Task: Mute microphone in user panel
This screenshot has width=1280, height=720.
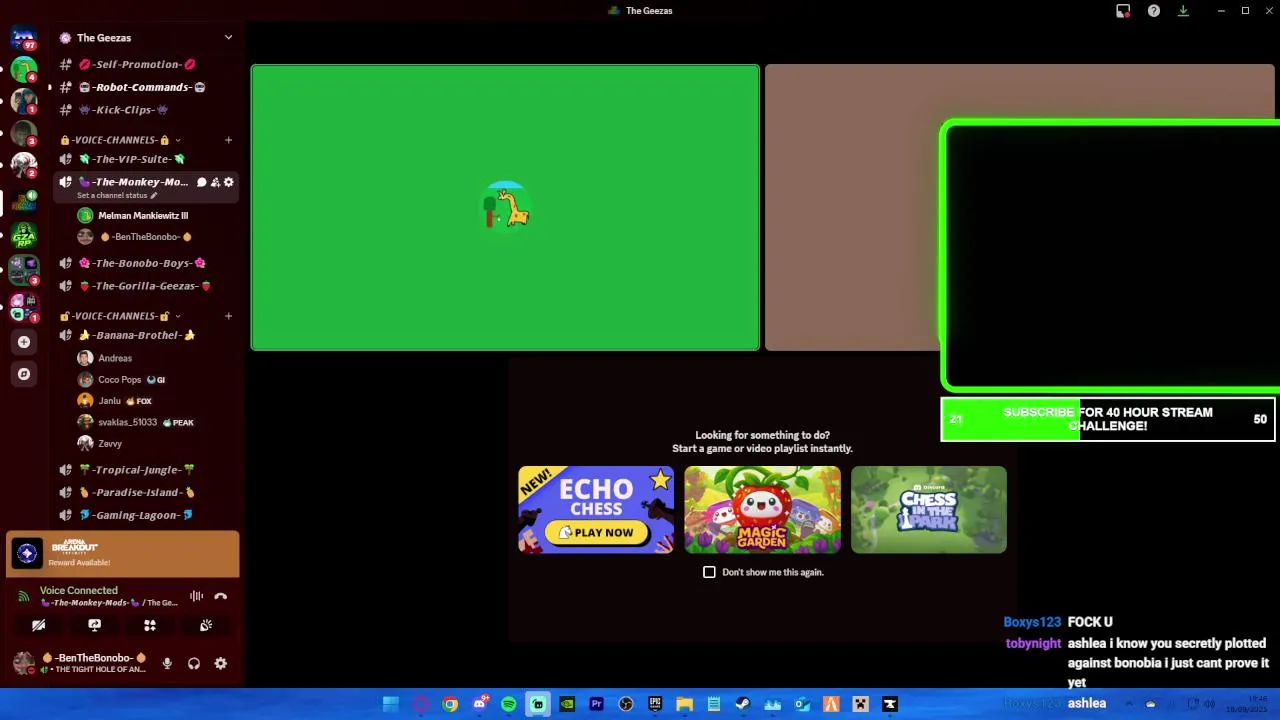Action: click(x=167, y=663)
